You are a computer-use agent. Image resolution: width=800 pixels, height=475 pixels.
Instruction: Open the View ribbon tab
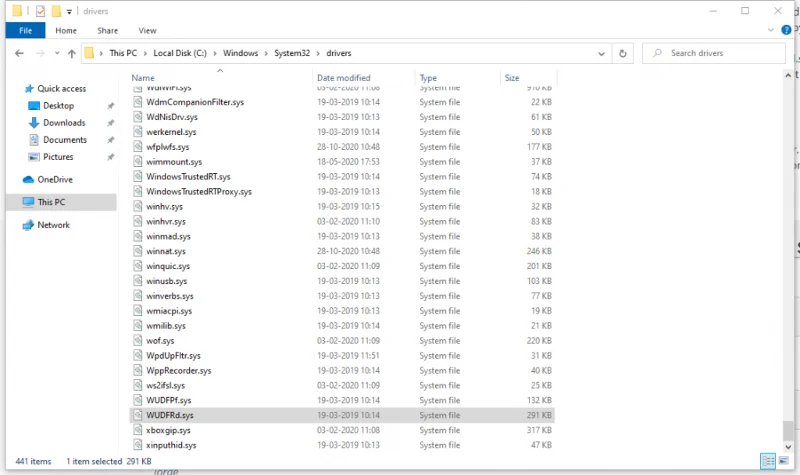[x=147, y=31]
